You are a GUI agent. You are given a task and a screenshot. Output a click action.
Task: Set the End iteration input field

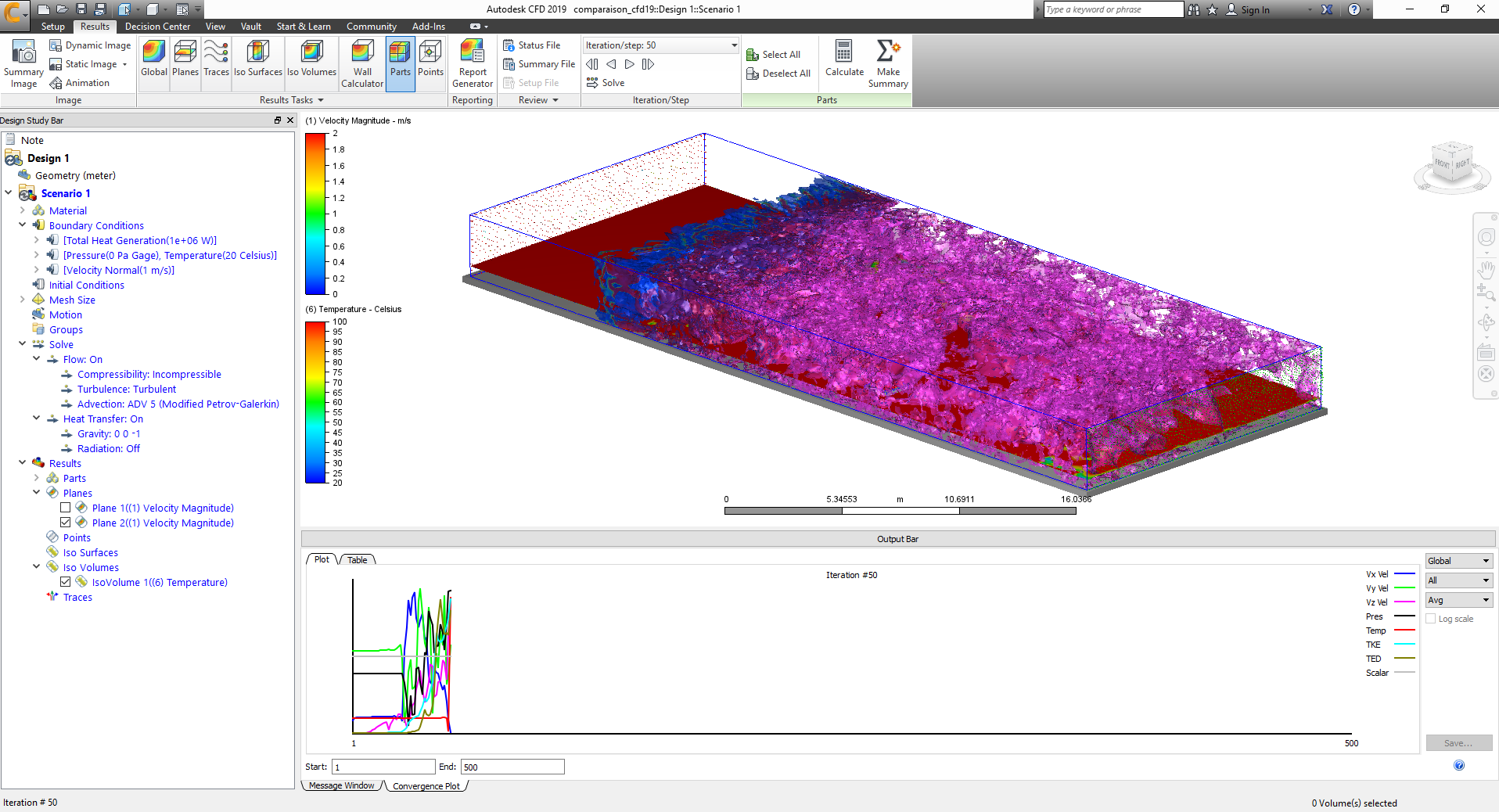[512, 767]
